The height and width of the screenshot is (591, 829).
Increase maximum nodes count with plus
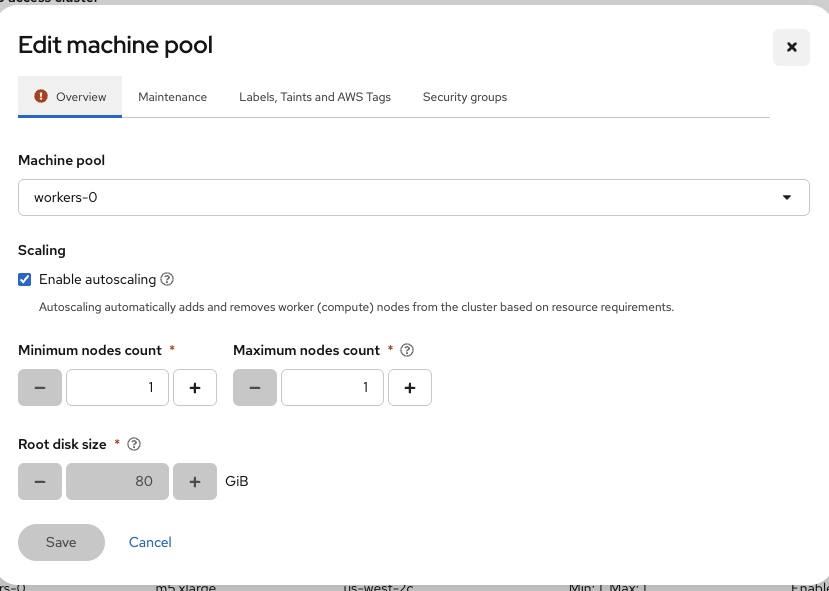[x=410, y=387]
